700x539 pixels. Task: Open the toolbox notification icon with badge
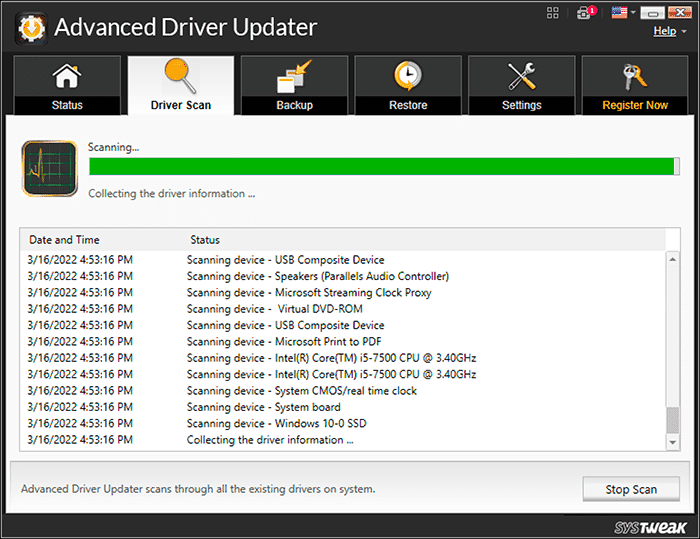(583, 13)
